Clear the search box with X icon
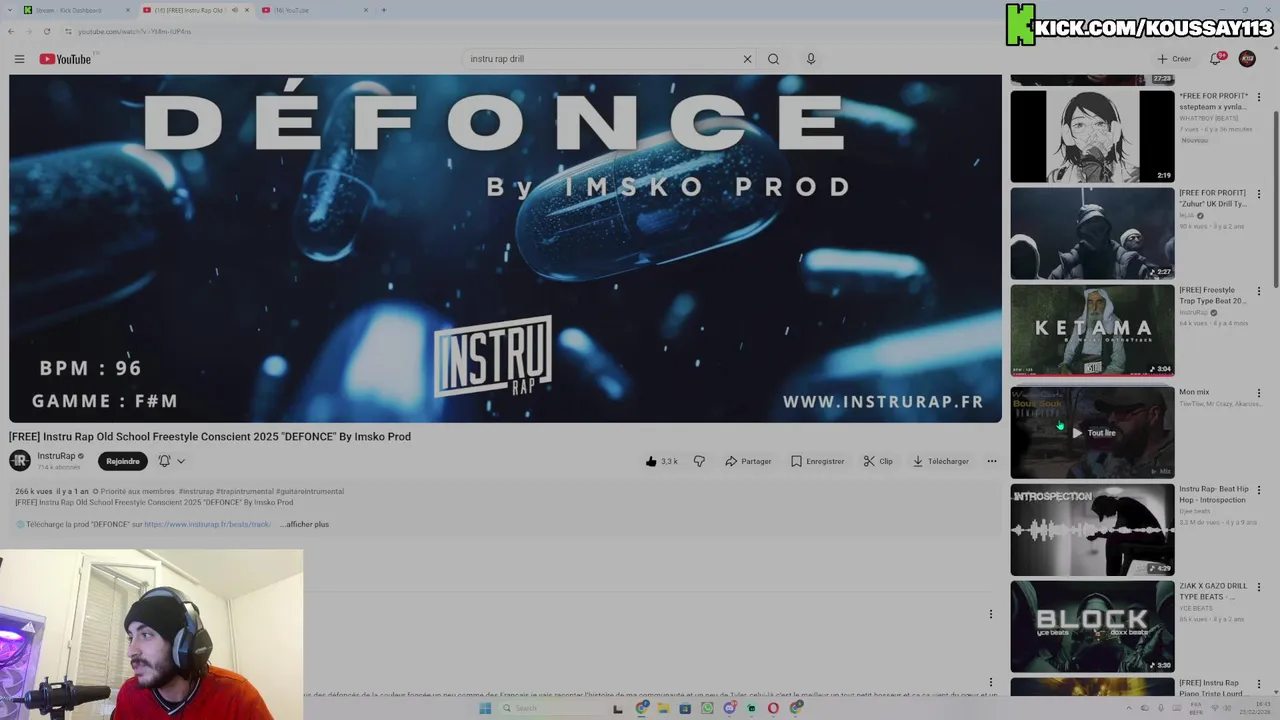The height and width of the screenshot is (720, 1280). (x=747, y=59)
